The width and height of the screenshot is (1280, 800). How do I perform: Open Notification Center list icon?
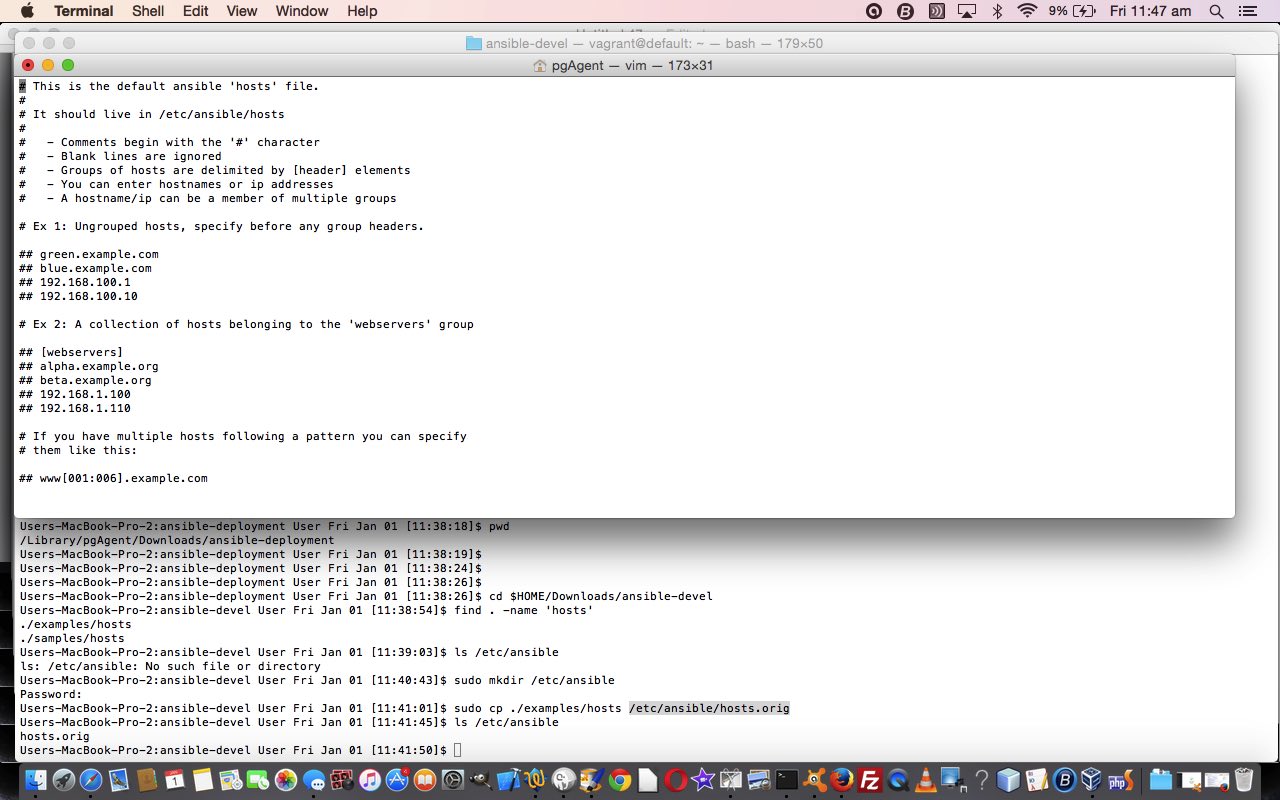coord(1246,11)
